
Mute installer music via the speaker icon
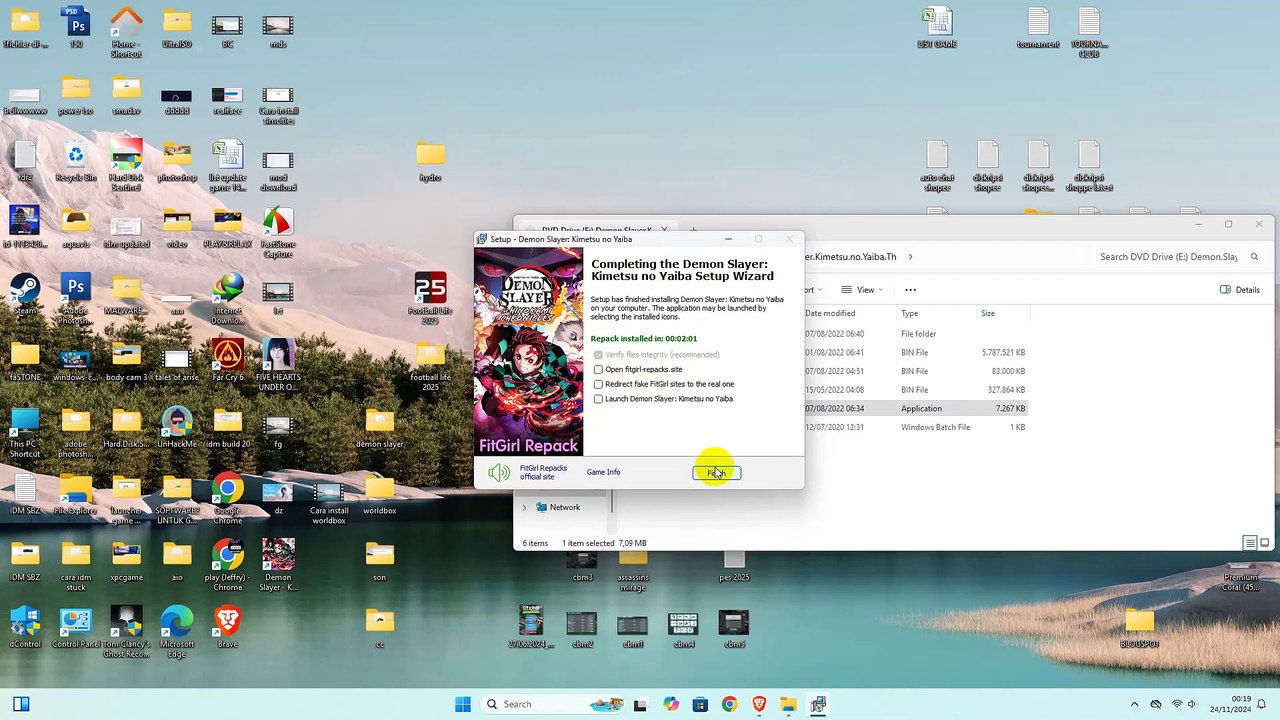(498, 472)
